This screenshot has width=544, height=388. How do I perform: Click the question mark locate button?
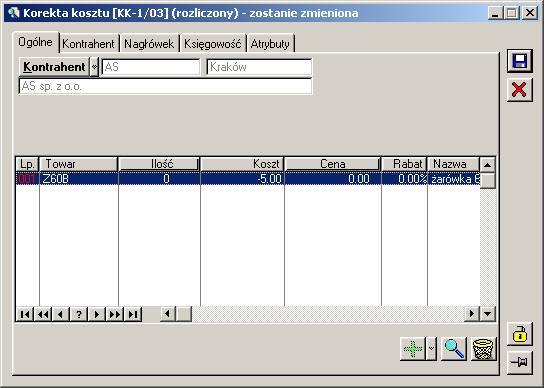(x=79, y=314)
